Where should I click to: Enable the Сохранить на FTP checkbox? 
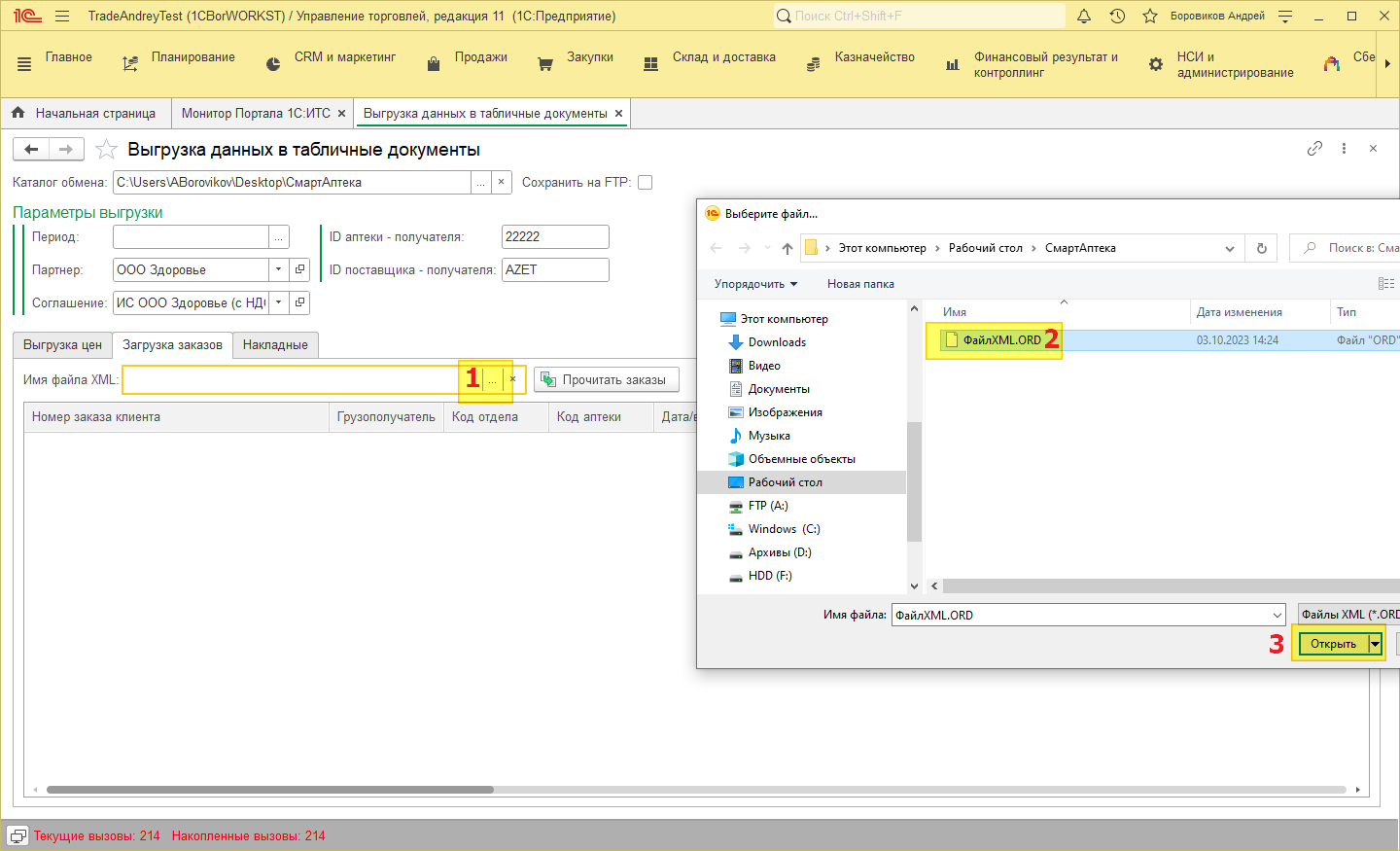[645, 182]
